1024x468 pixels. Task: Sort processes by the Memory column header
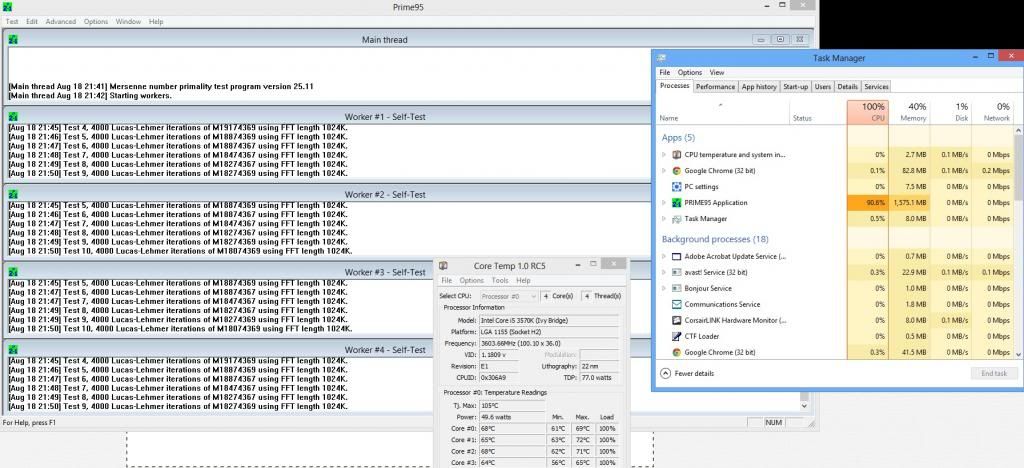pyautogui.click(x=916, y=112)
